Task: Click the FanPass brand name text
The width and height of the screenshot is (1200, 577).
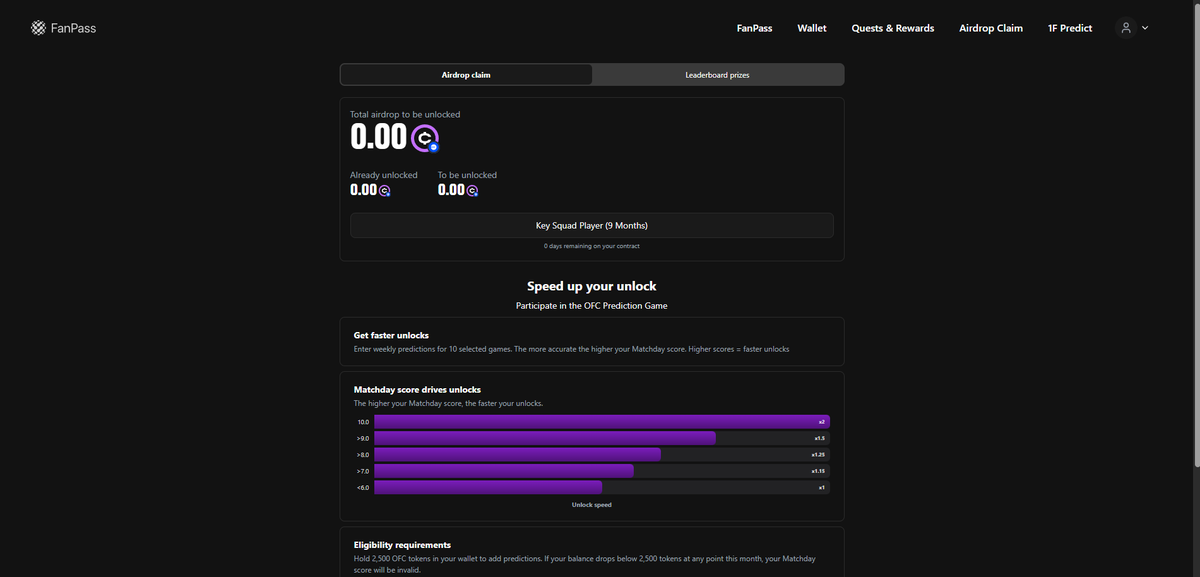Action: (73, 28)
